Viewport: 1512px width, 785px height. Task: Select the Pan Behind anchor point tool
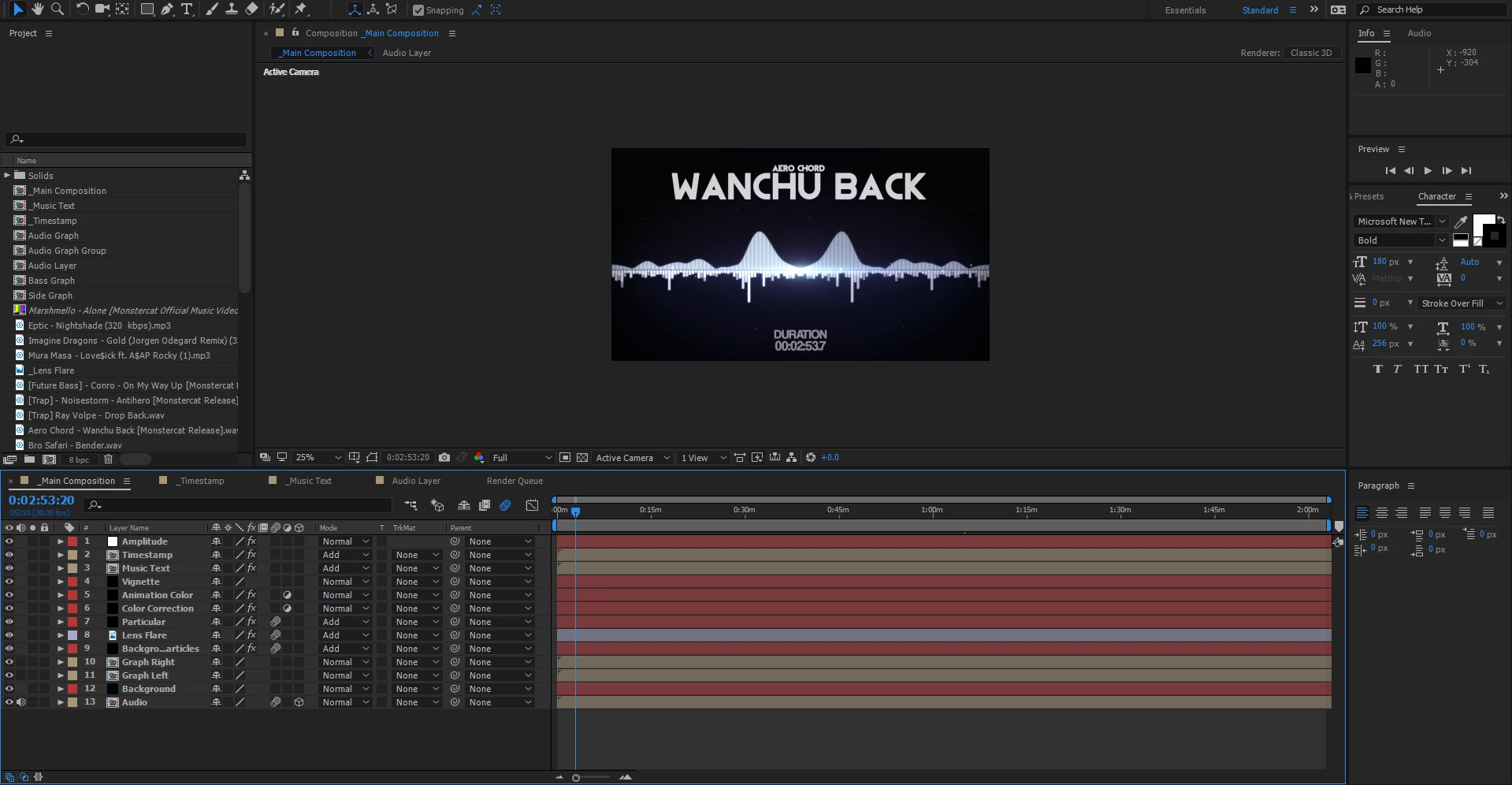coord(123,9)
